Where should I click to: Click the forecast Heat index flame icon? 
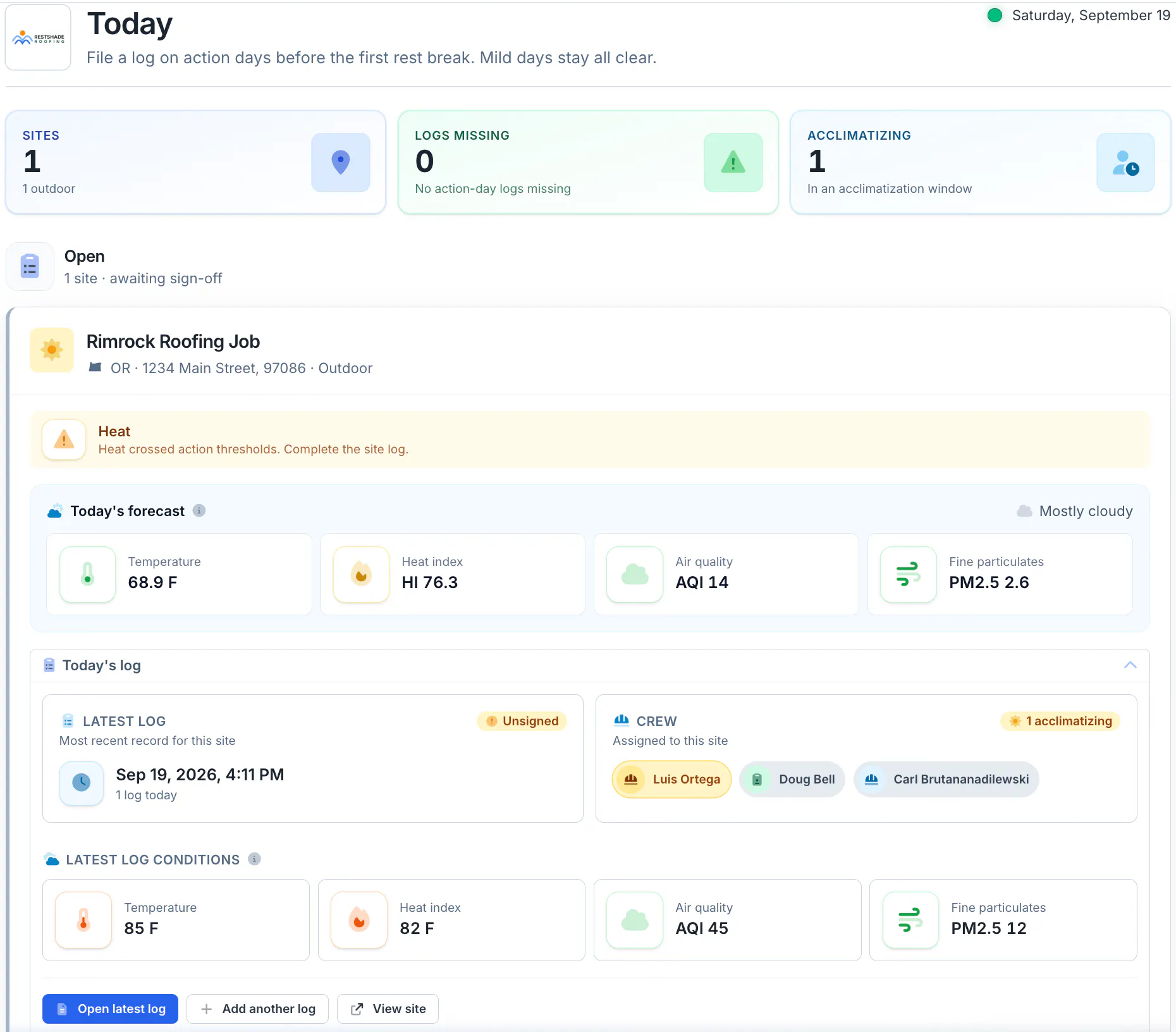point(361,574)
